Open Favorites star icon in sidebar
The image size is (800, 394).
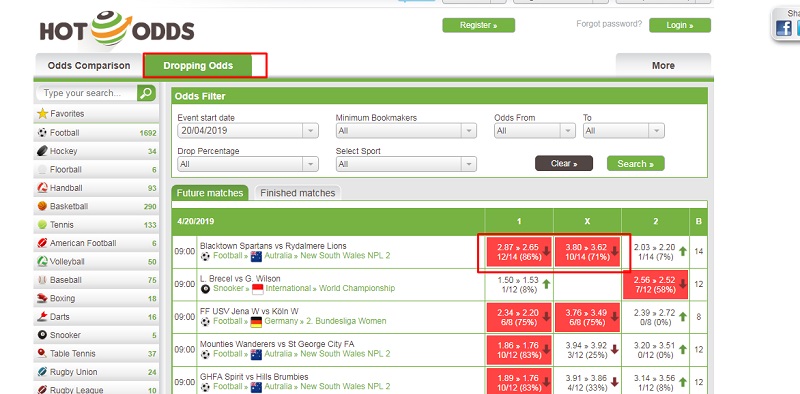[42, 114]
